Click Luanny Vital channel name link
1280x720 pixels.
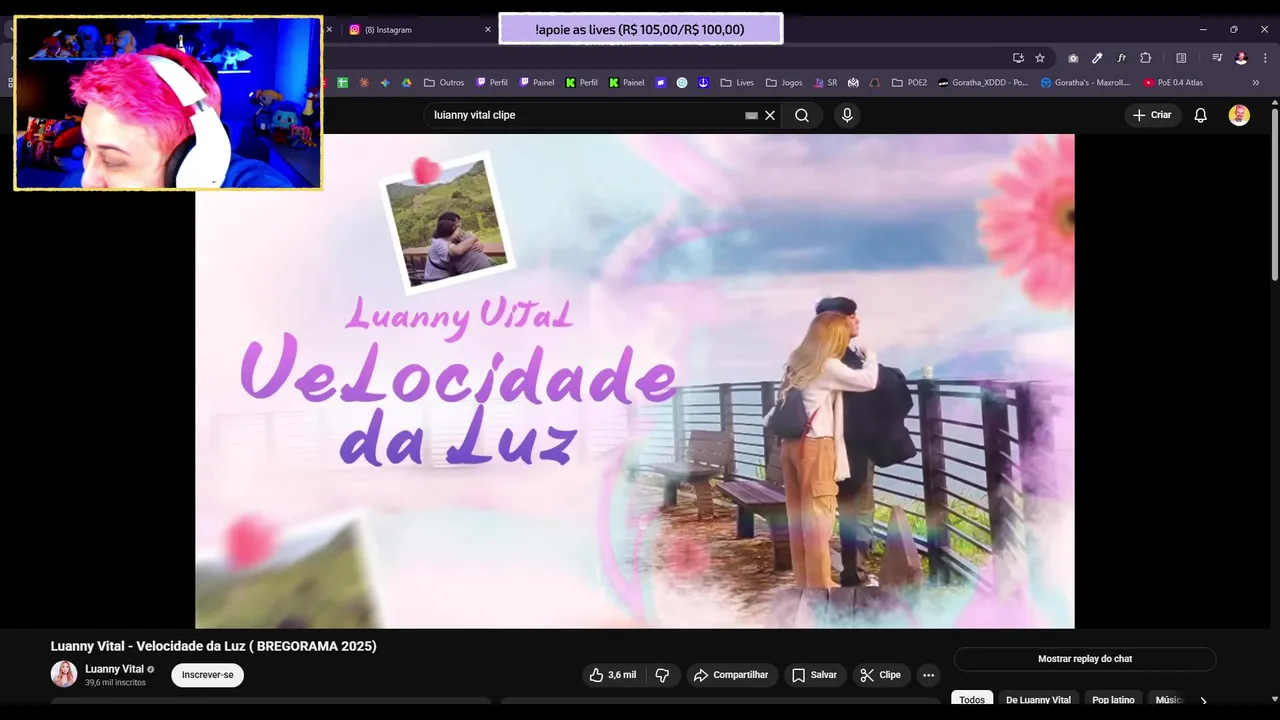[114, 669]
